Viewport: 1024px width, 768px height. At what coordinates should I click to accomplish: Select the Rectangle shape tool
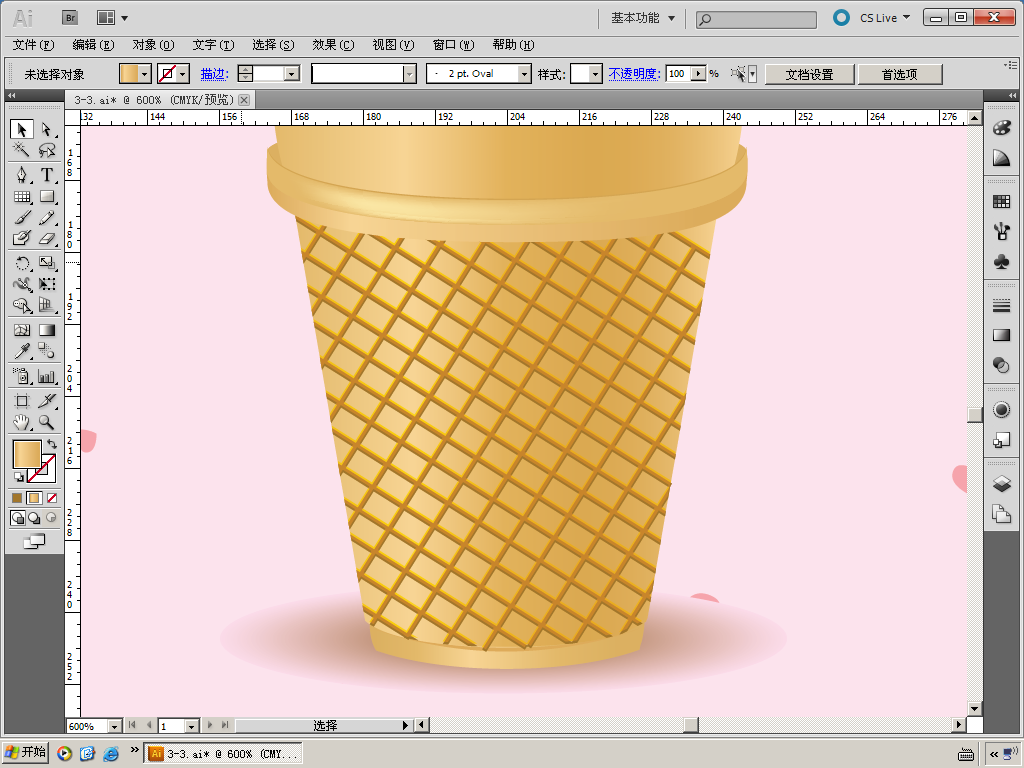[46, 196]
